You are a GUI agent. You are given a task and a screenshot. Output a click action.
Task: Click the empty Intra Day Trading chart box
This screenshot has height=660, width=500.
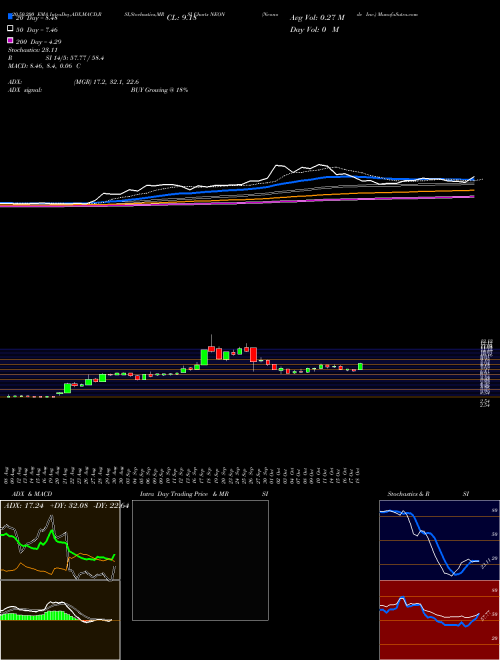coord(200,560)
